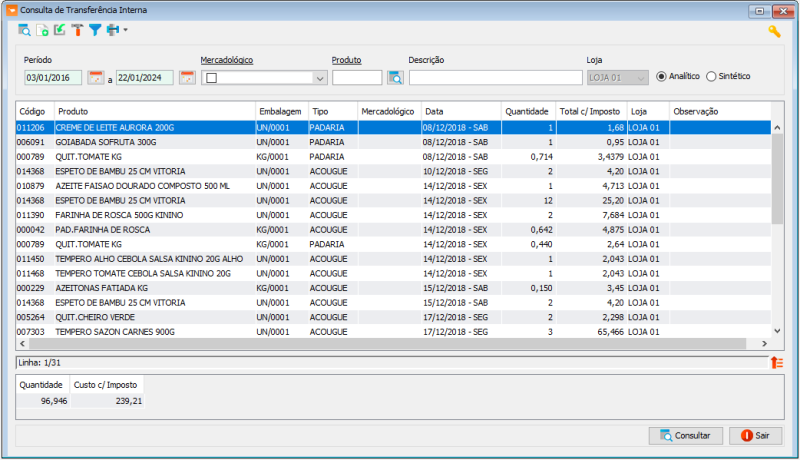800x460 pixels.
Task: Click the horizontal scrollbar right arrow
Action: pyautogui.click(x=764, y=344)
